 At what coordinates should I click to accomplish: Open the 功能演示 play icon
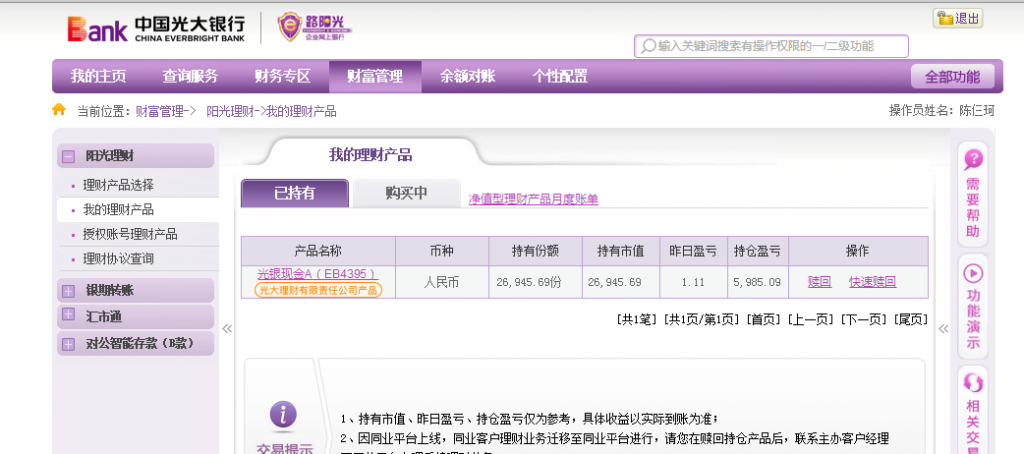point(972,273)
